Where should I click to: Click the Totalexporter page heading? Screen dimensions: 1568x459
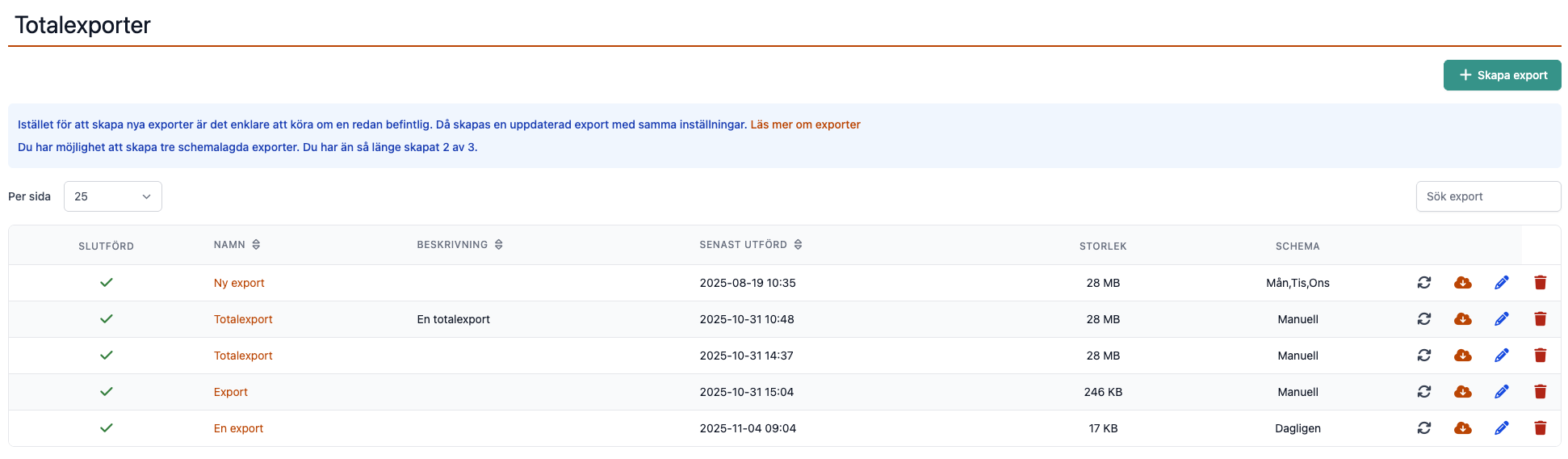pos(82,25)
